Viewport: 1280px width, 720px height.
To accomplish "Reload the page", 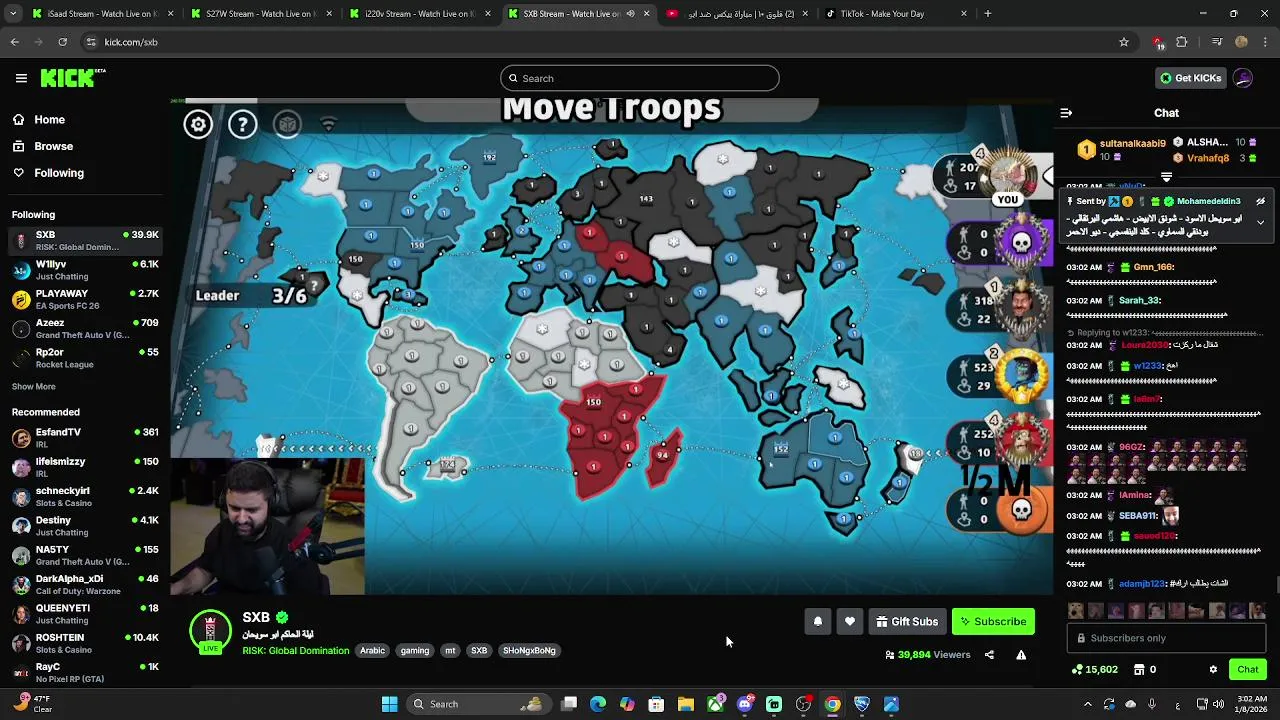I will coord(62,42).
